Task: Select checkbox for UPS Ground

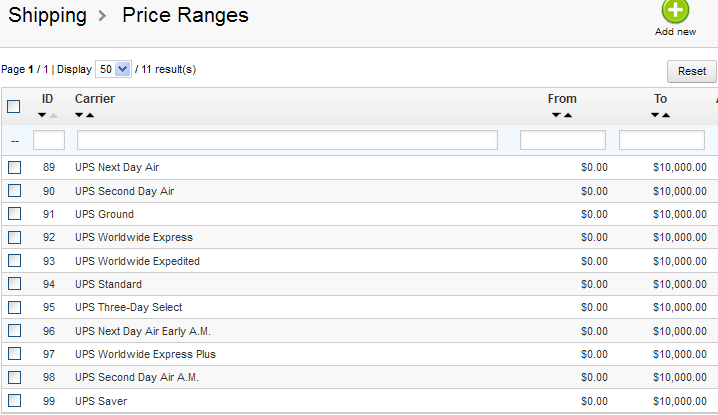Action: (x=15, y=214)
